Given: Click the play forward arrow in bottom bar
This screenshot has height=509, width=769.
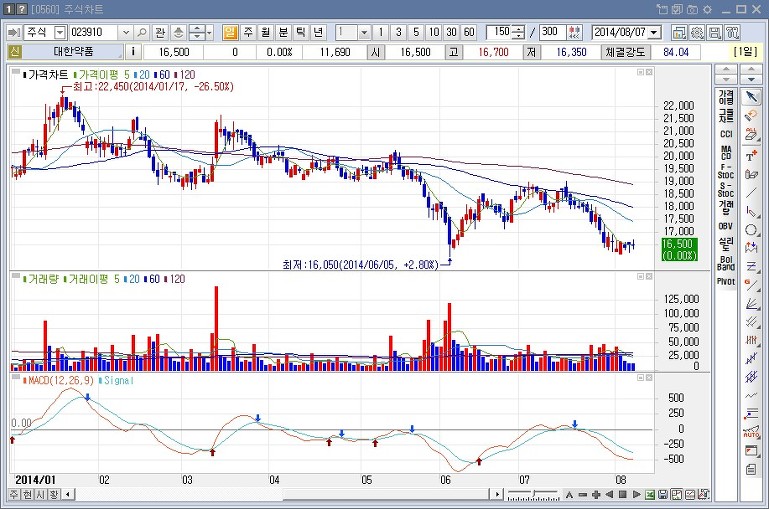Looking at the screenshot, I should tap(637, 494).
